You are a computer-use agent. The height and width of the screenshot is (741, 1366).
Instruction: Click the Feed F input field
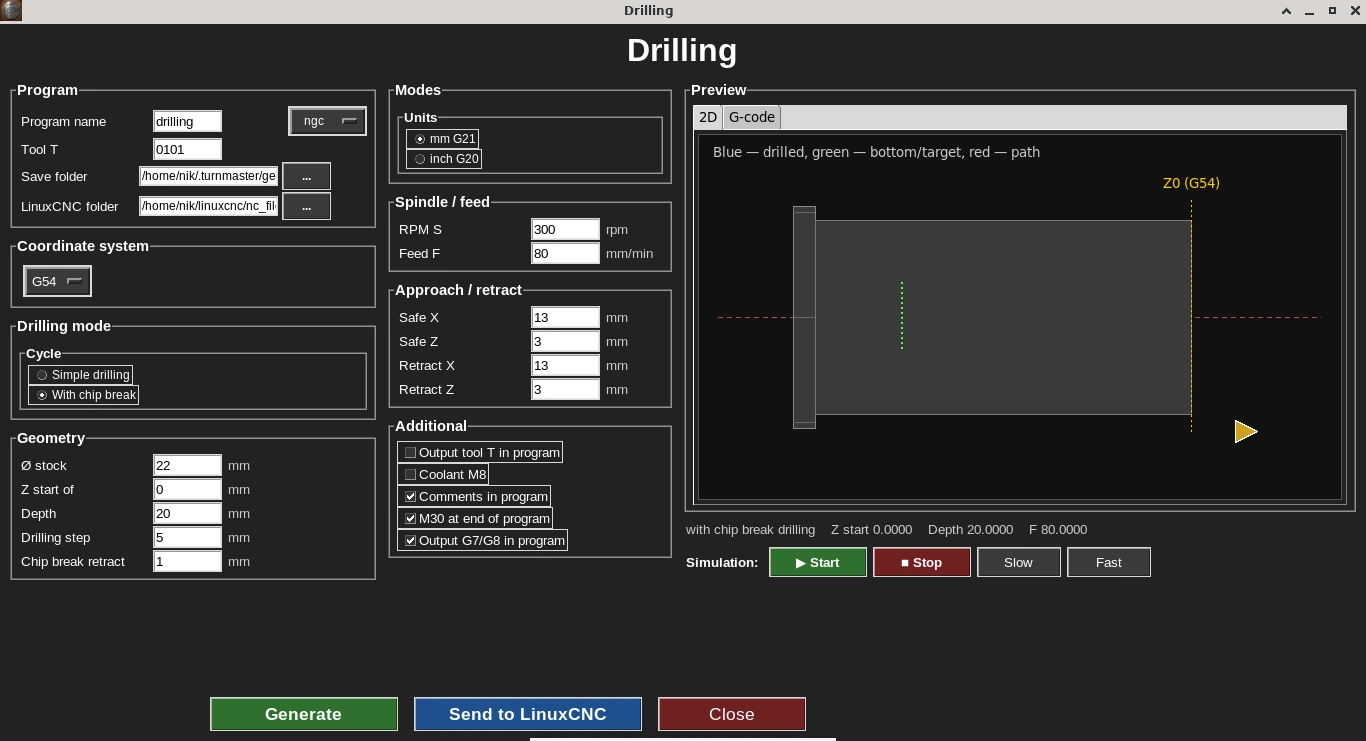pyautogui.click(x=565, y=254)
